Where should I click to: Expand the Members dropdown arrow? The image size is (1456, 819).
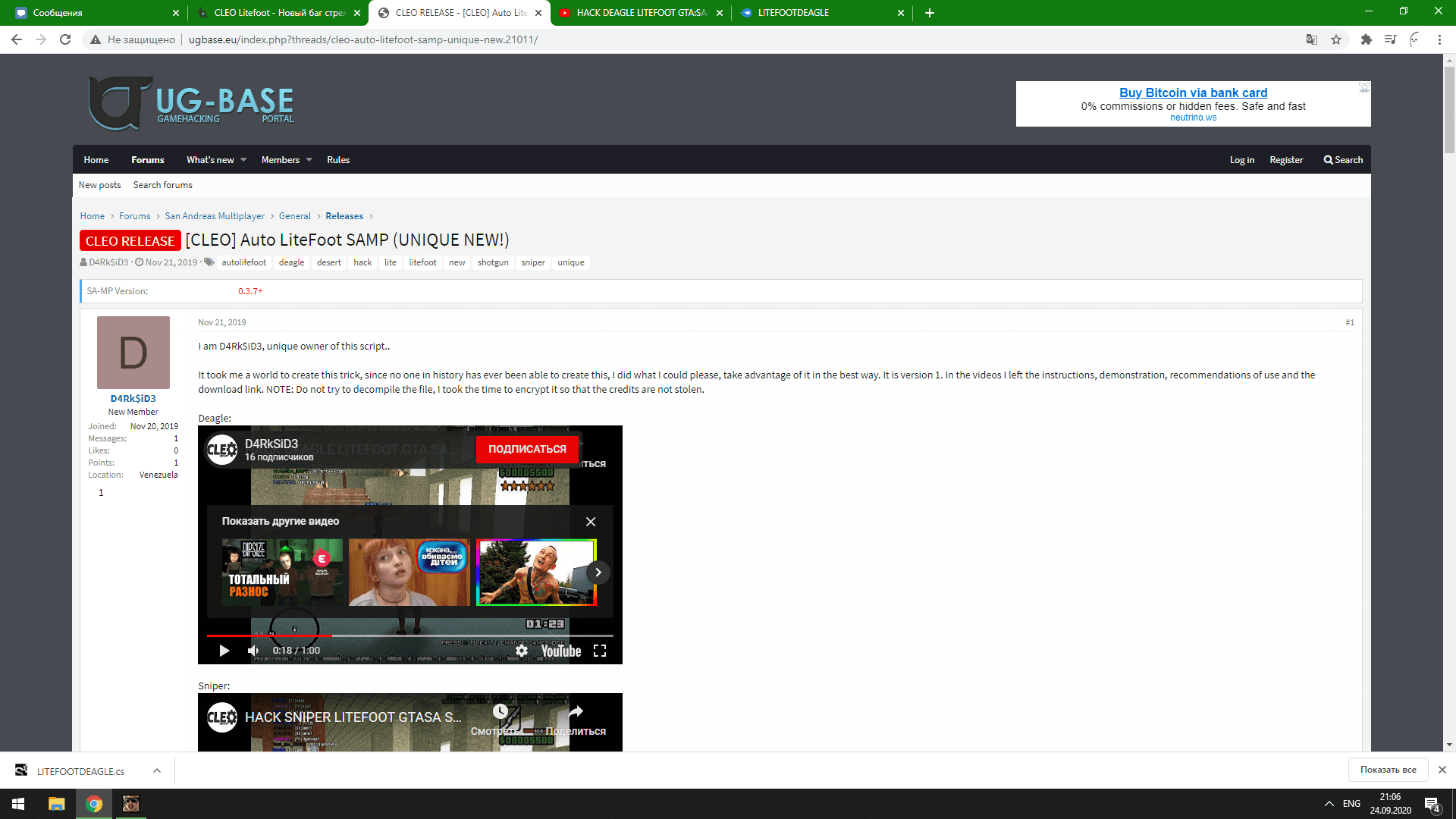pyautogui.click(x=309, y=160)
